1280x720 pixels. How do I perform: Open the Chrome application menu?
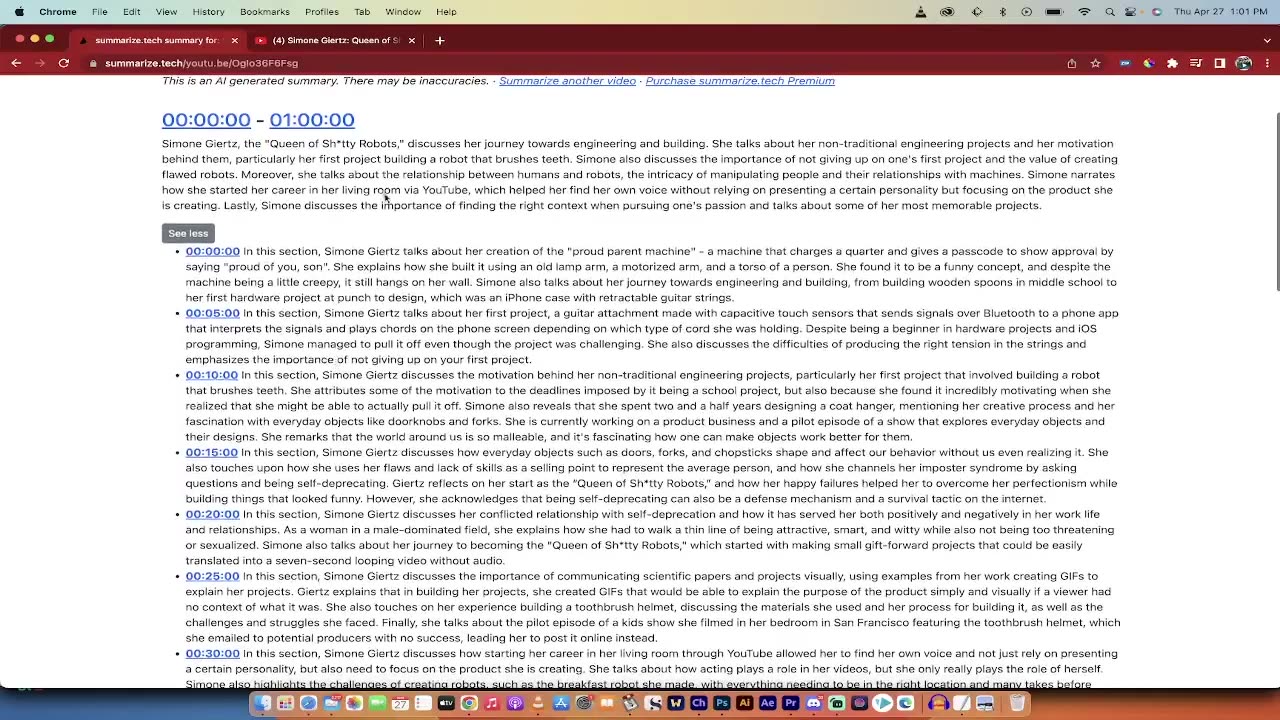(x=58, y=12)
